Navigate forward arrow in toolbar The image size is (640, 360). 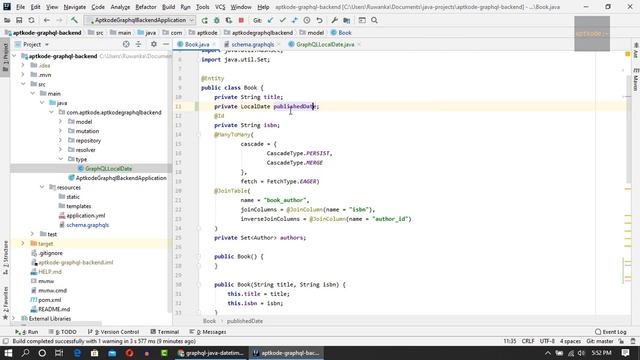[x=60, y=20]
